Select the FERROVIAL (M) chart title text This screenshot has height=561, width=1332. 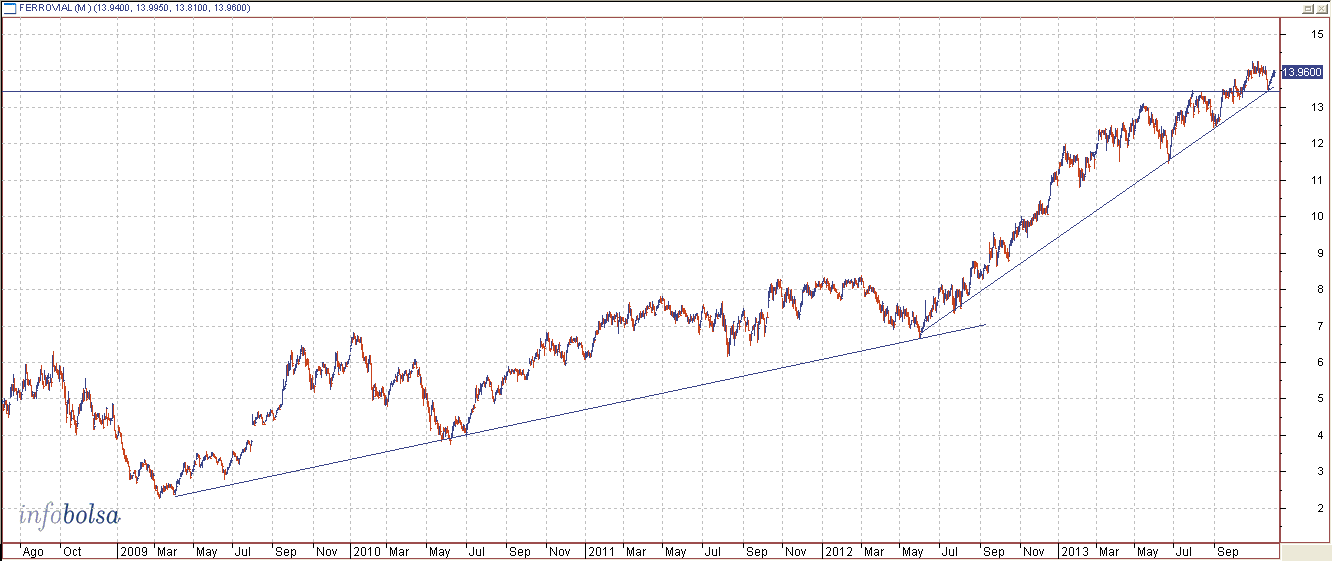pyautogui.click(x=56, y=8)
